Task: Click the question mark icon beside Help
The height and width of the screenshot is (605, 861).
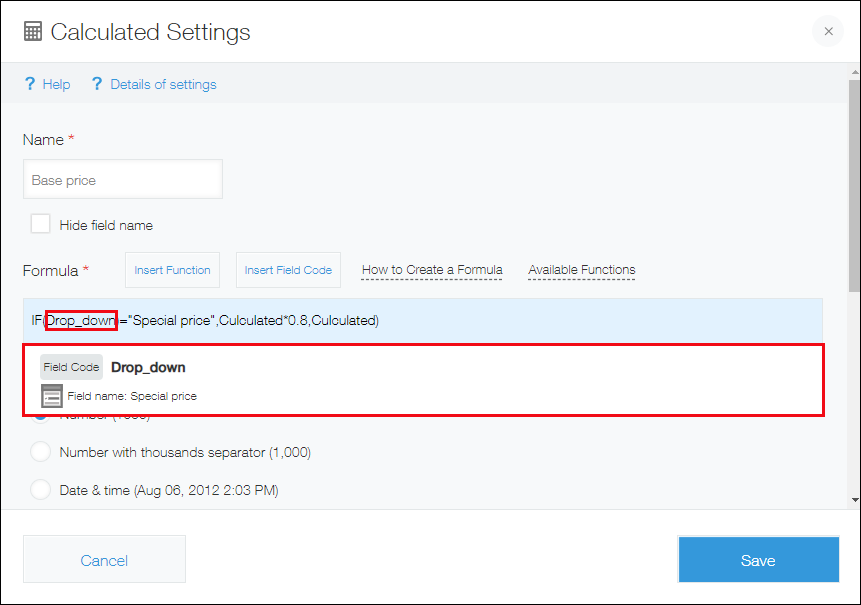Action: (30, 84)
